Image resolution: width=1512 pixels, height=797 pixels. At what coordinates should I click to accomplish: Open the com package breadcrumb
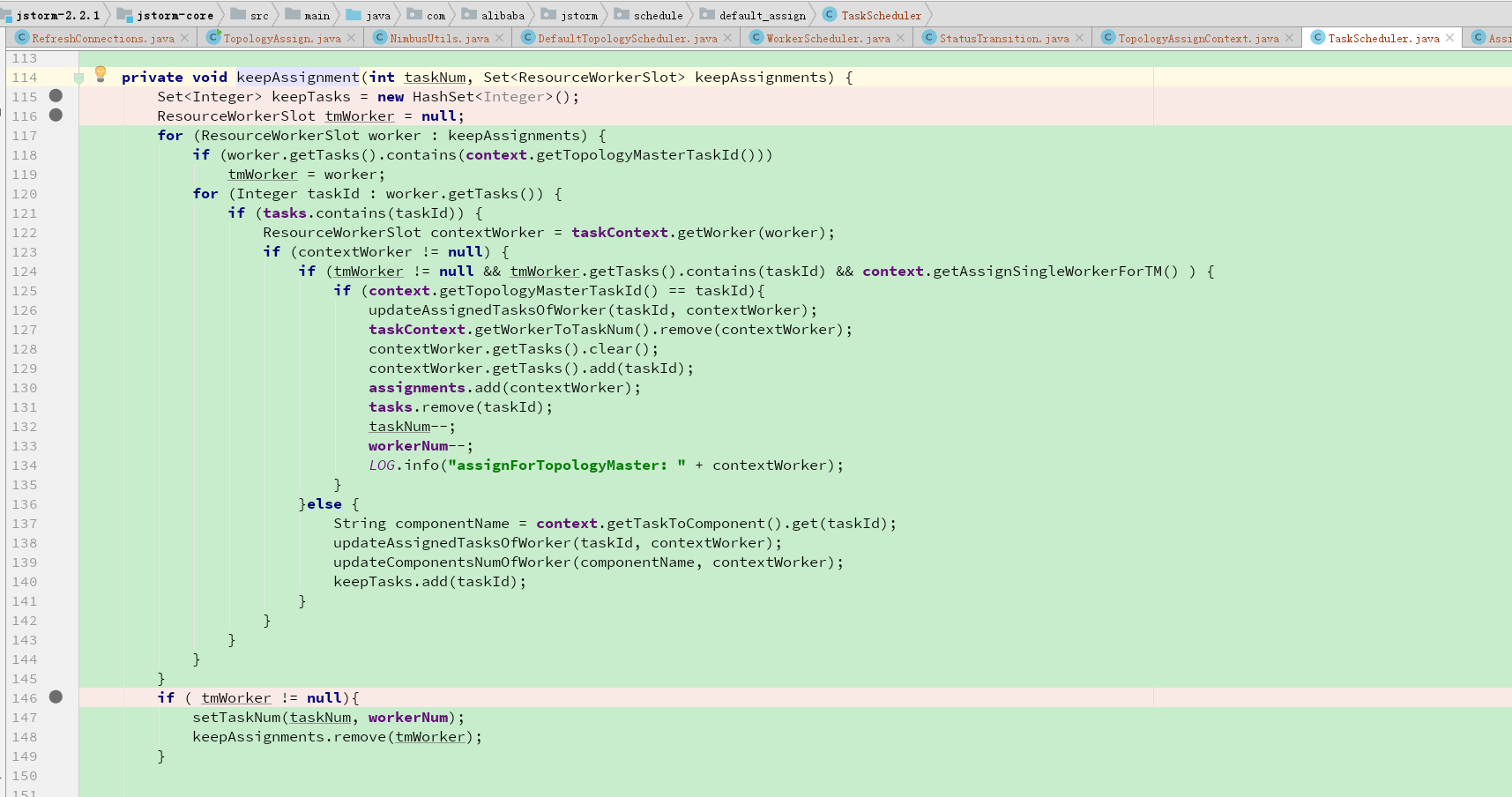(x=436, y=15)
